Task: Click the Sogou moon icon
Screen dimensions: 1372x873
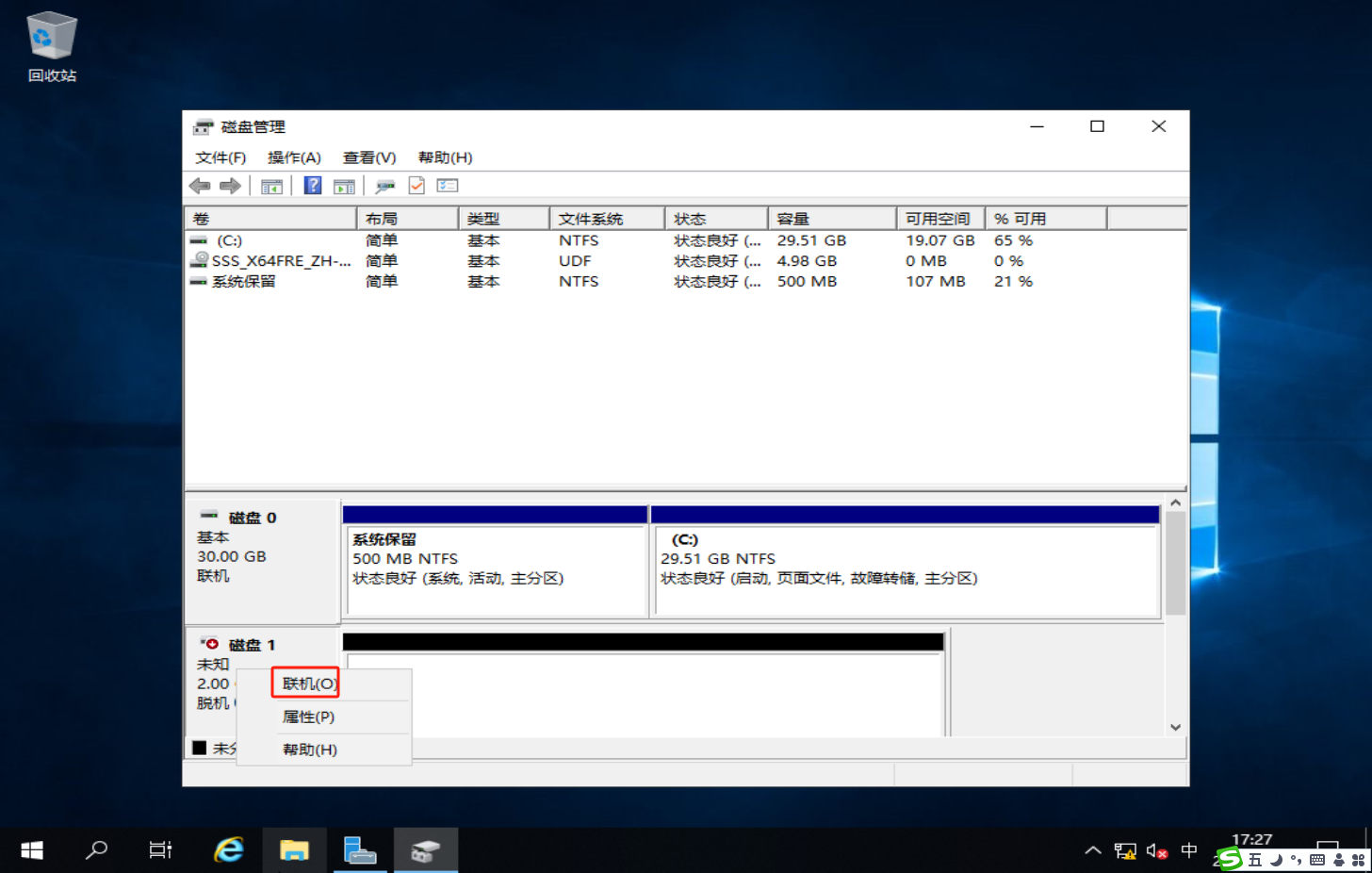Action: [1276, 860]
